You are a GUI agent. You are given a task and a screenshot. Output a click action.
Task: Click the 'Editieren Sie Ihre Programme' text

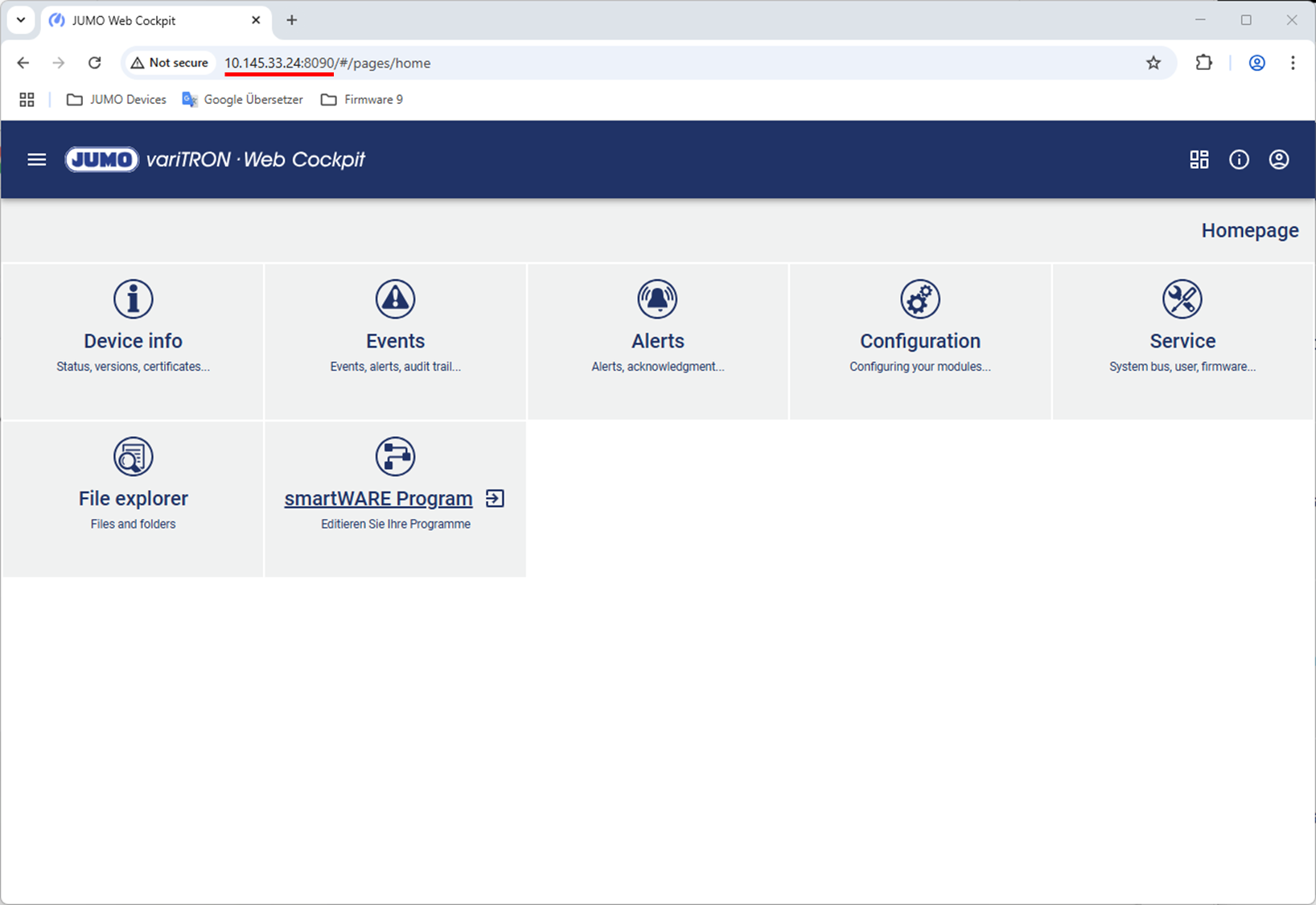pyautogui.click(x=395, y=524)
